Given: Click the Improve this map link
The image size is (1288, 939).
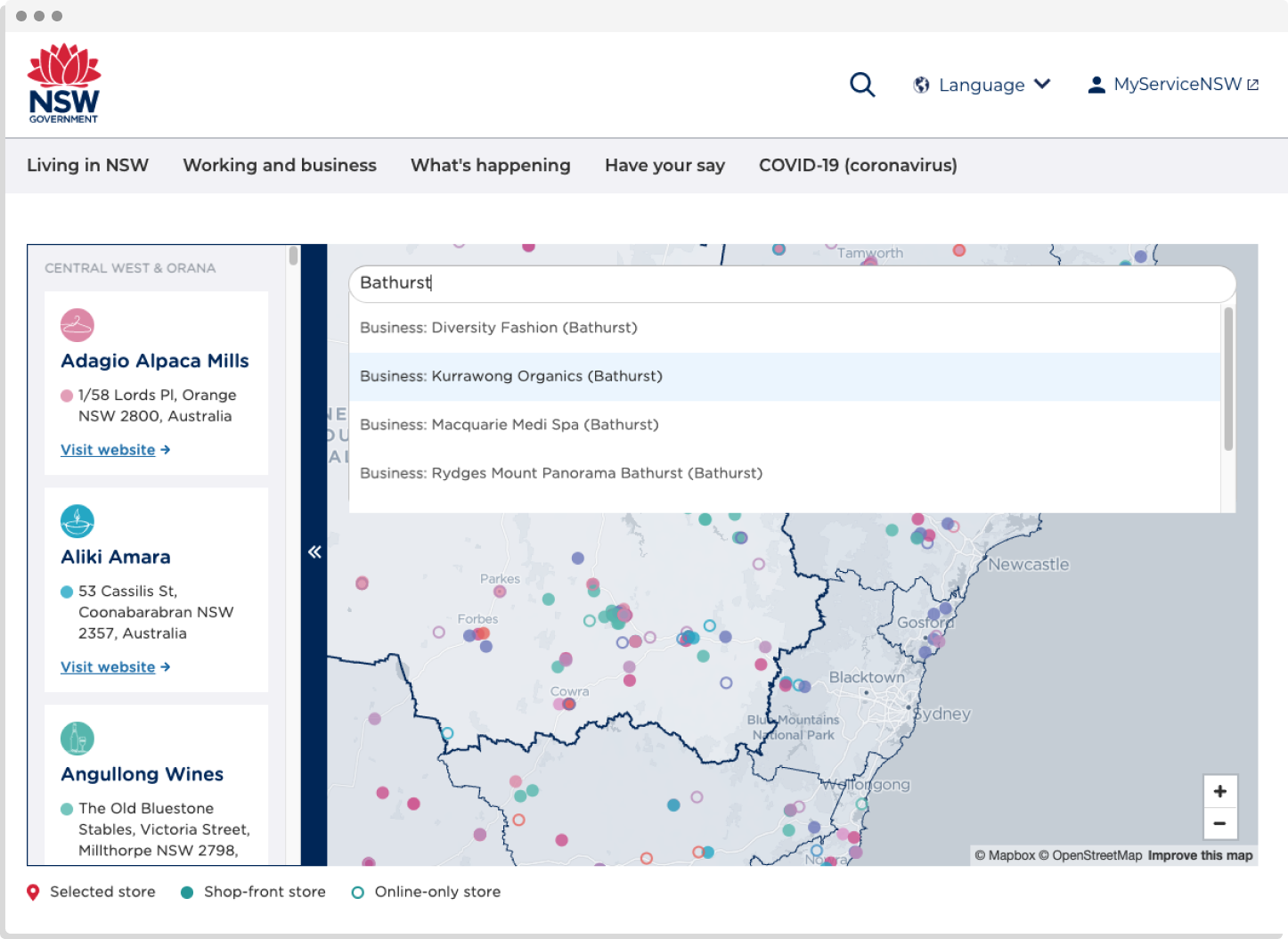Looking at the screenshot, I should (x=1200, y=855).
